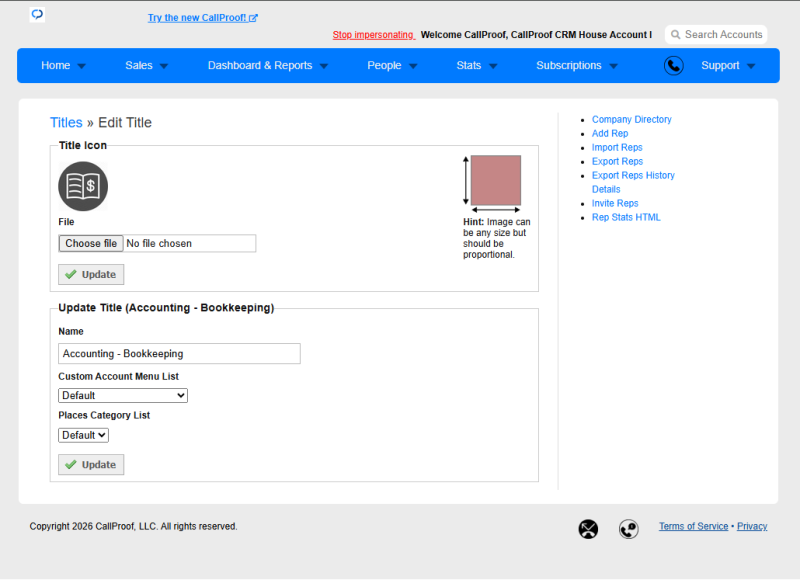Open the People menu
Viewport: 800px width, 580px height.
(x=384, y=65)
